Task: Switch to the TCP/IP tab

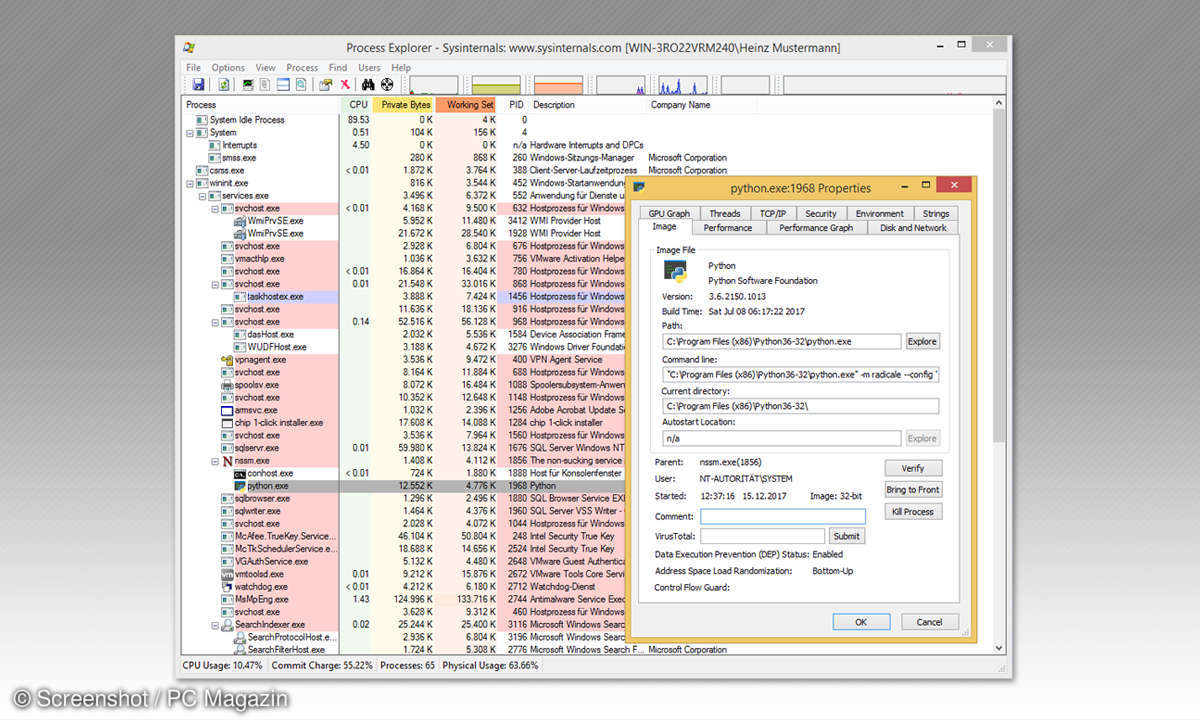Action: tap(772, 213)
